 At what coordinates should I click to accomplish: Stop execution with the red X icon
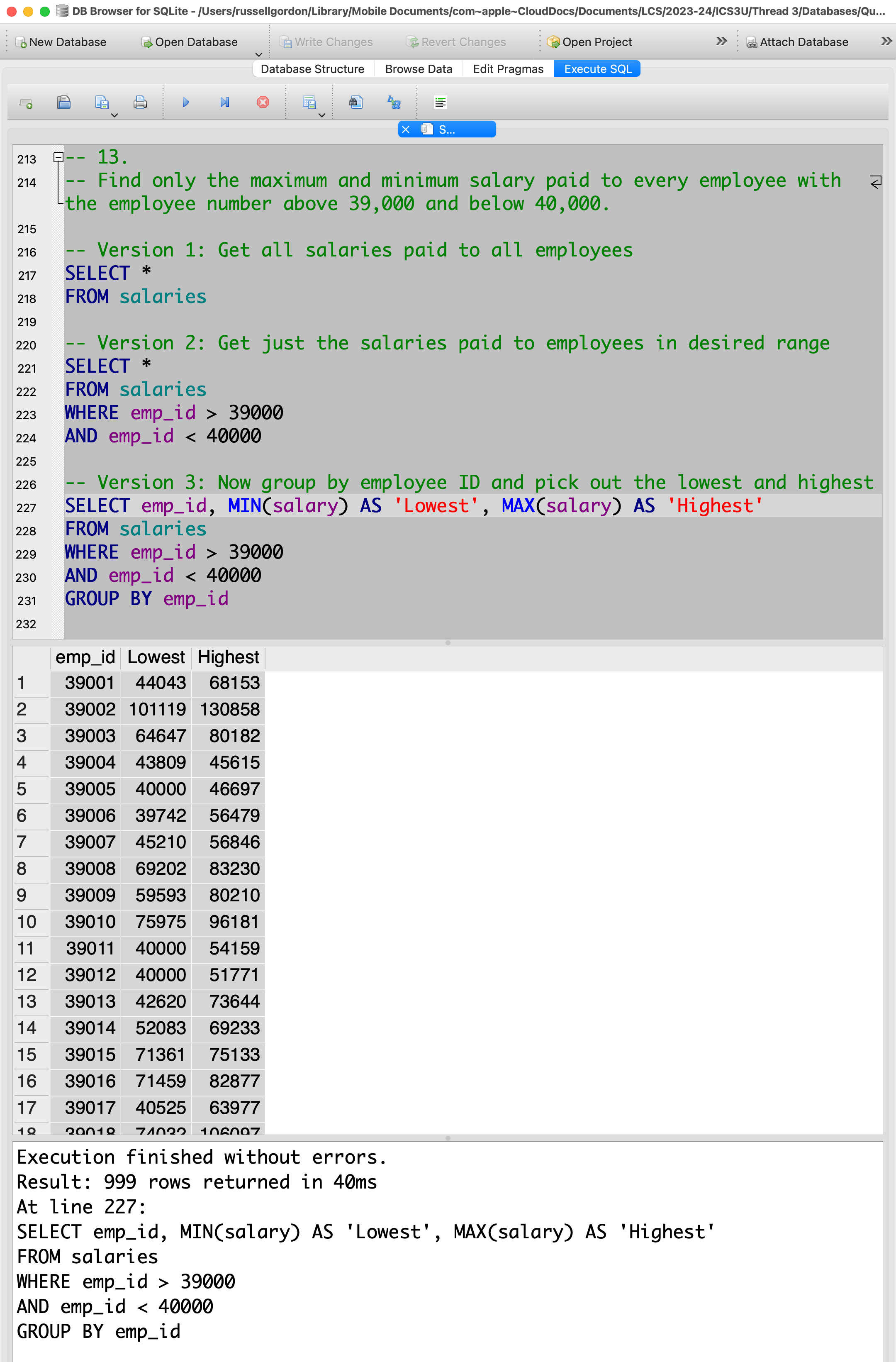coord(263,103)
